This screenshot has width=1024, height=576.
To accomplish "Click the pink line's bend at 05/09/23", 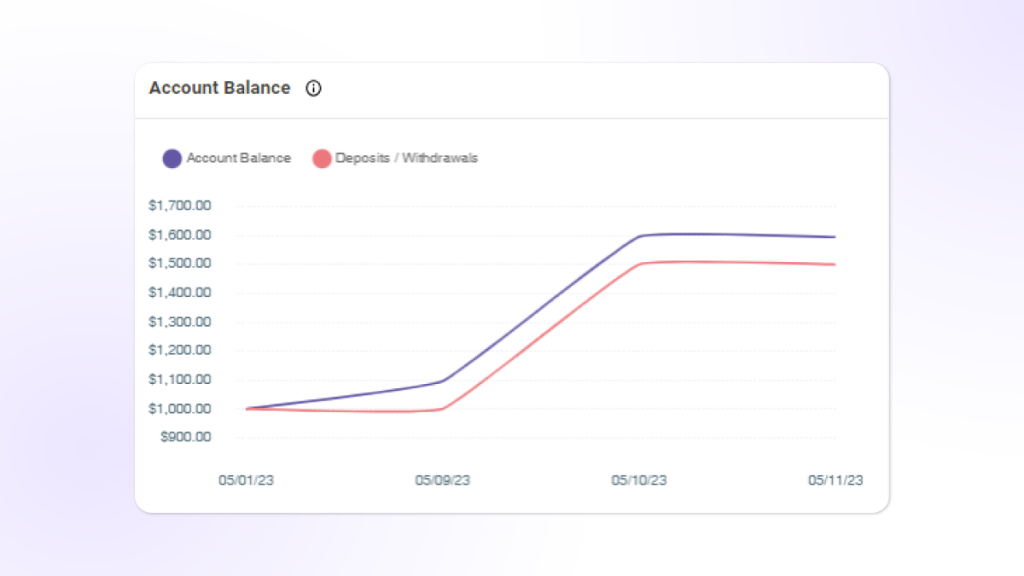I will 443,408.
